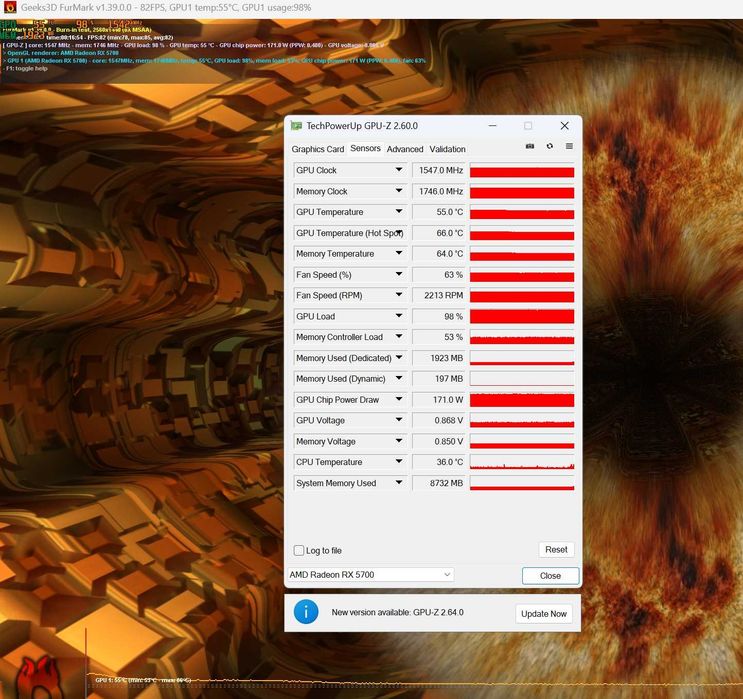Switch to the Graphics Card tab
743x699 pixels.
(x=317, y=149)
